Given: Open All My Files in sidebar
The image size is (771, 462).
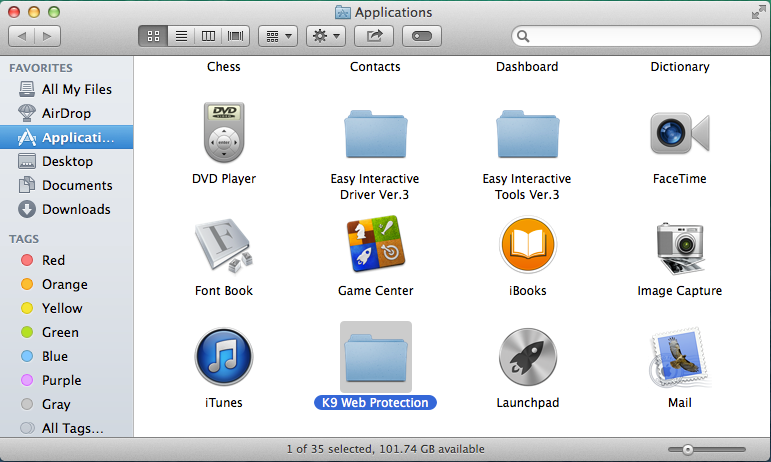Looking at the screenshot, I should pyautogui.click(x=67, y=89).
